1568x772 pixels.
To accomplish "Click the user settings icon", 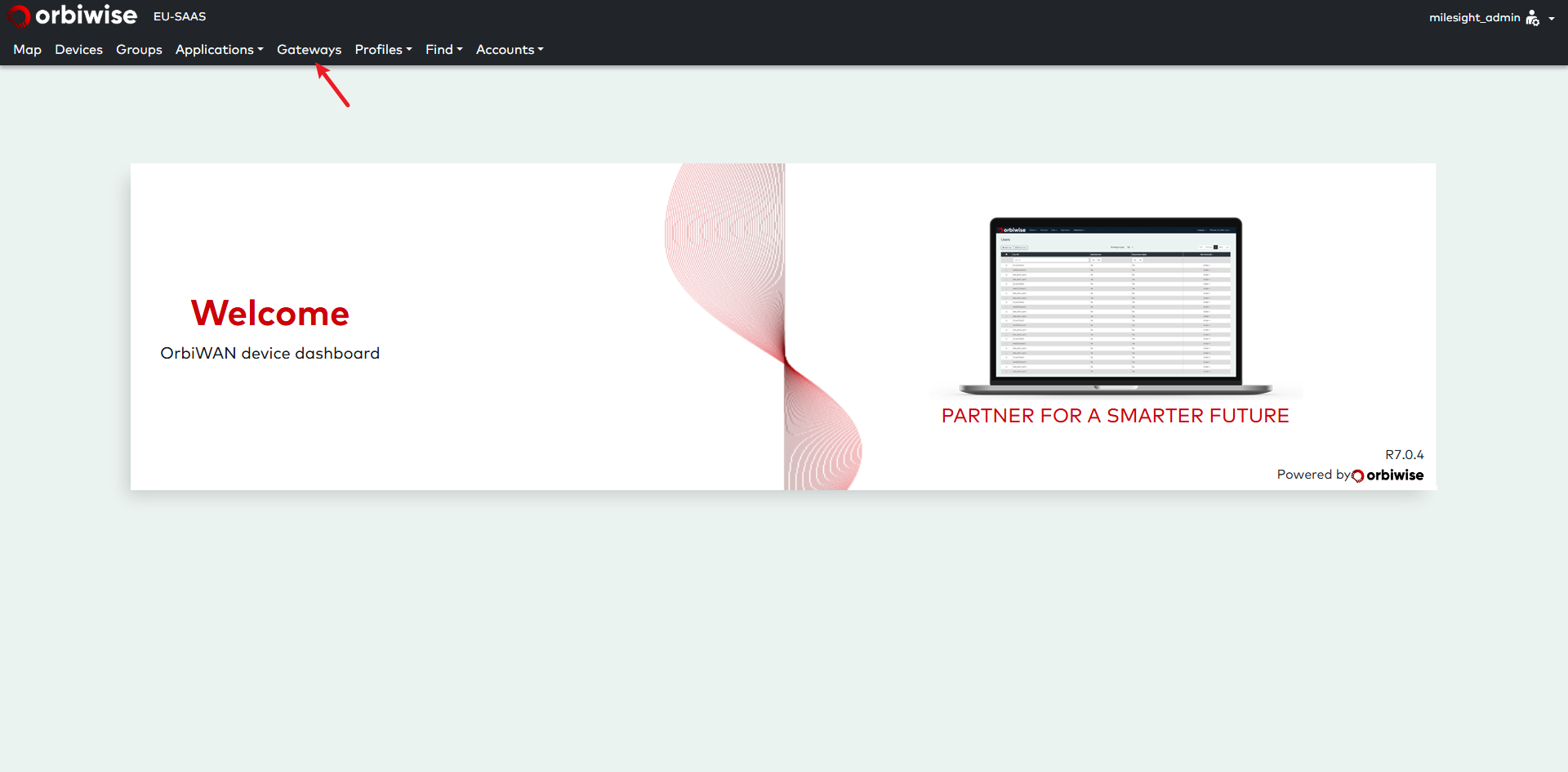I will coord(1533,18).
